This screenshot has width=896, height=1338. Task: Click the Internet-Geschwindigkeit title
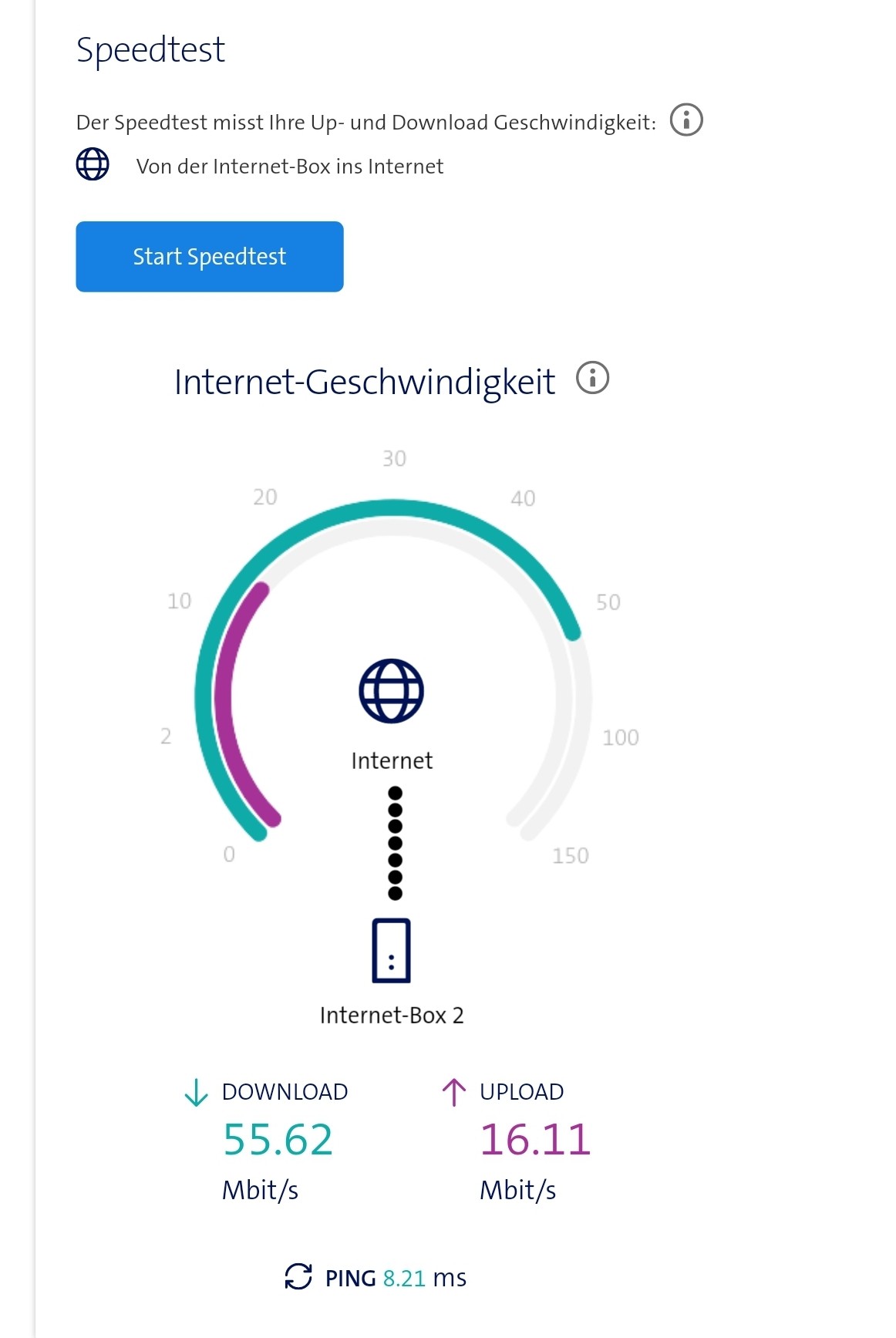tap(365, 382)
